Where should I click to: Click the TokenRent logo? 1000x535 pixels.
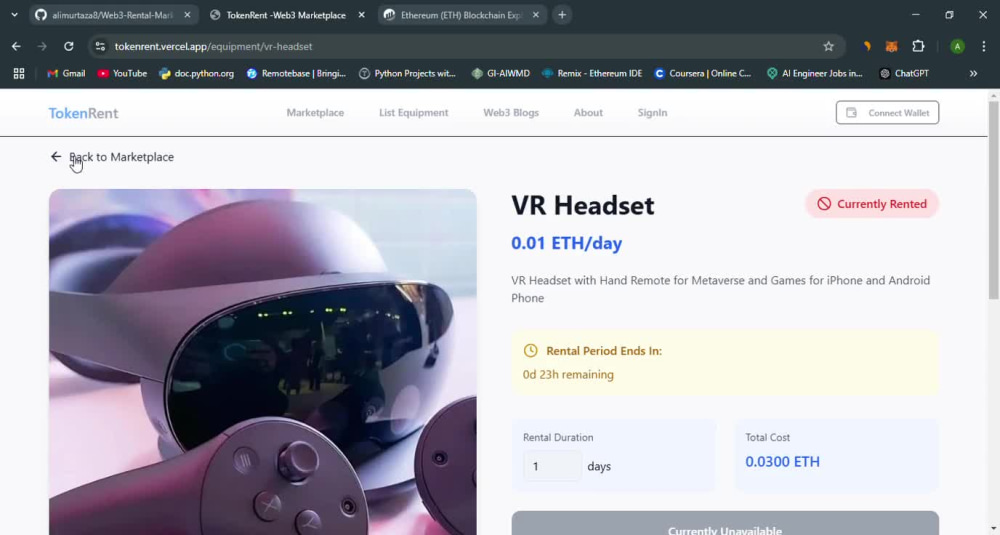[84, 113]
